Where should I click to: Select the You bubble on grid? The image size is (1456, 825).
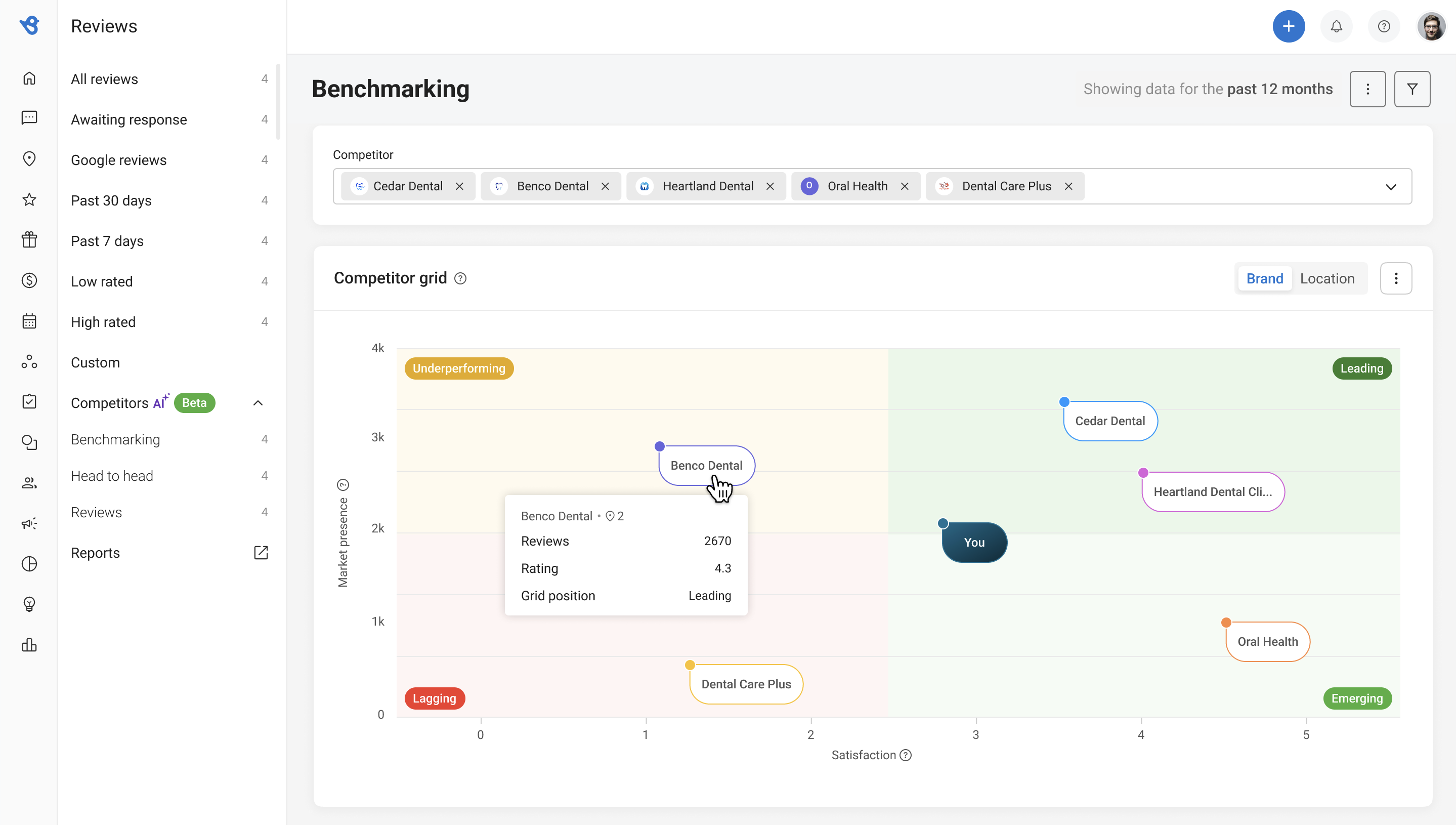pos(974,542)
